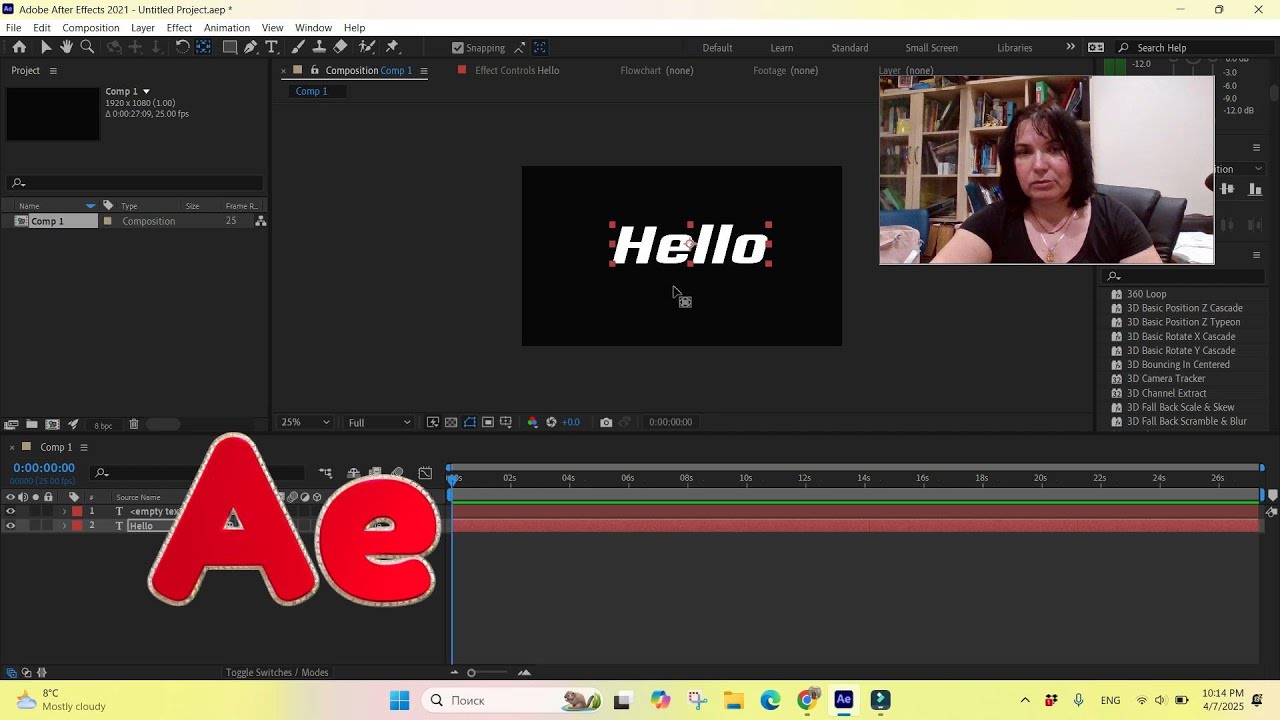This screenshot has height=720, width=1280.
Task: Click the red label color of Hello layer
Action: click(77, 526)
